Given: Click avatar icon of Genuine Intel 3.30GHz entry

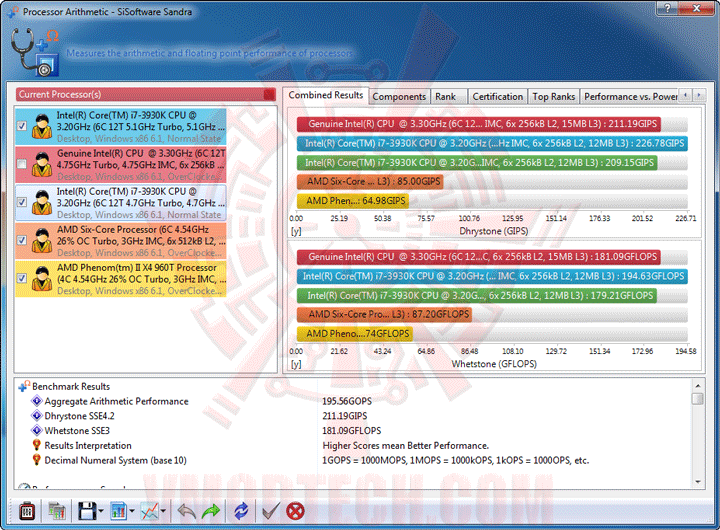Looking at the screenshot, I should coord(42,164).
